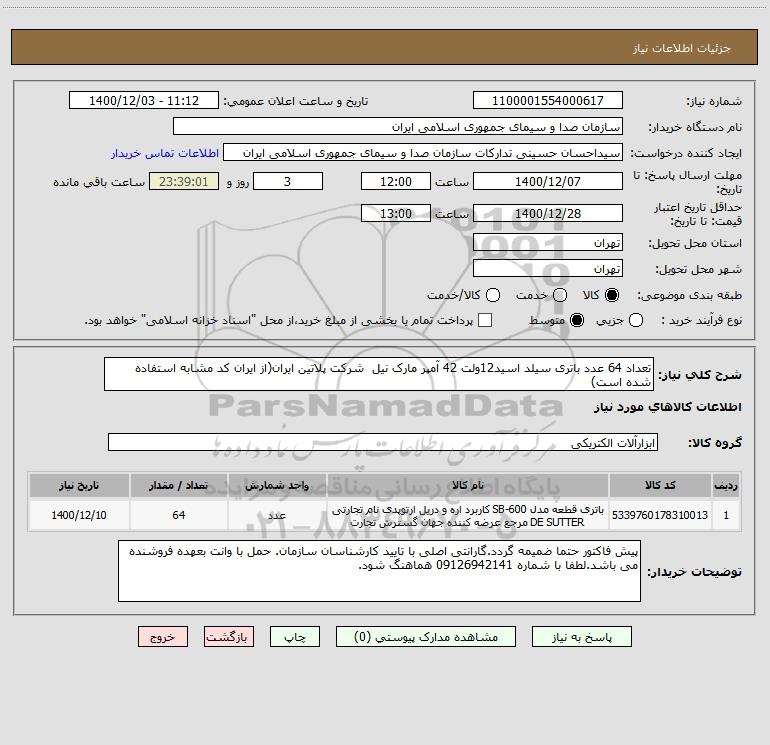Viewport: 770px width, 745px height.
Task: Click row number 1 cell
Action: point(726,515)
